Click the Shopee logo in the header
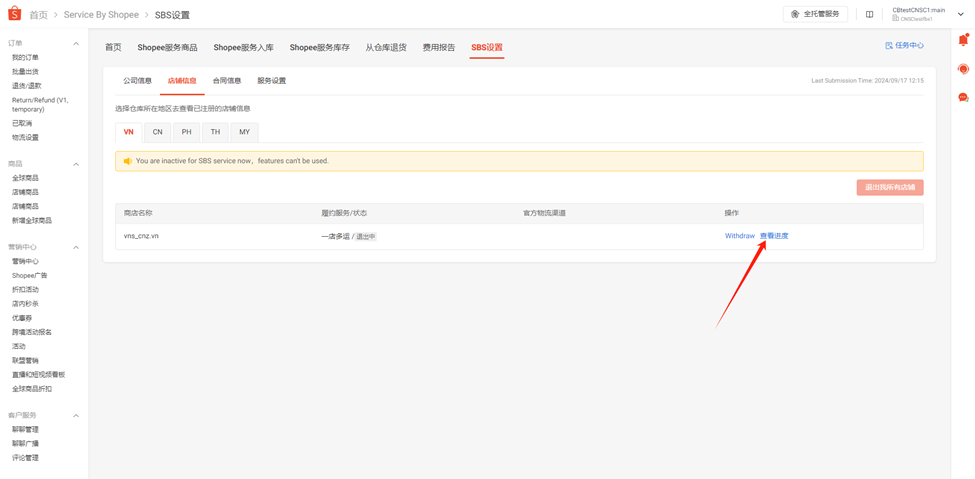This screenshot has height=479, width=975. point(14,14)
